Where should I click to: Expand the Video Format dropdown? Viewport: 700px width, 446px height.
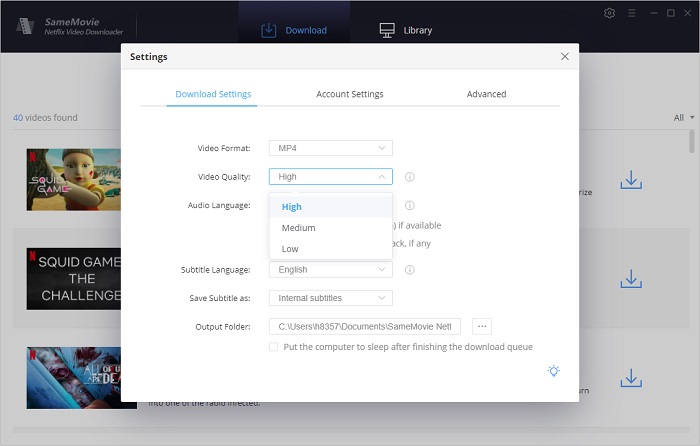[x=330, y=148]
